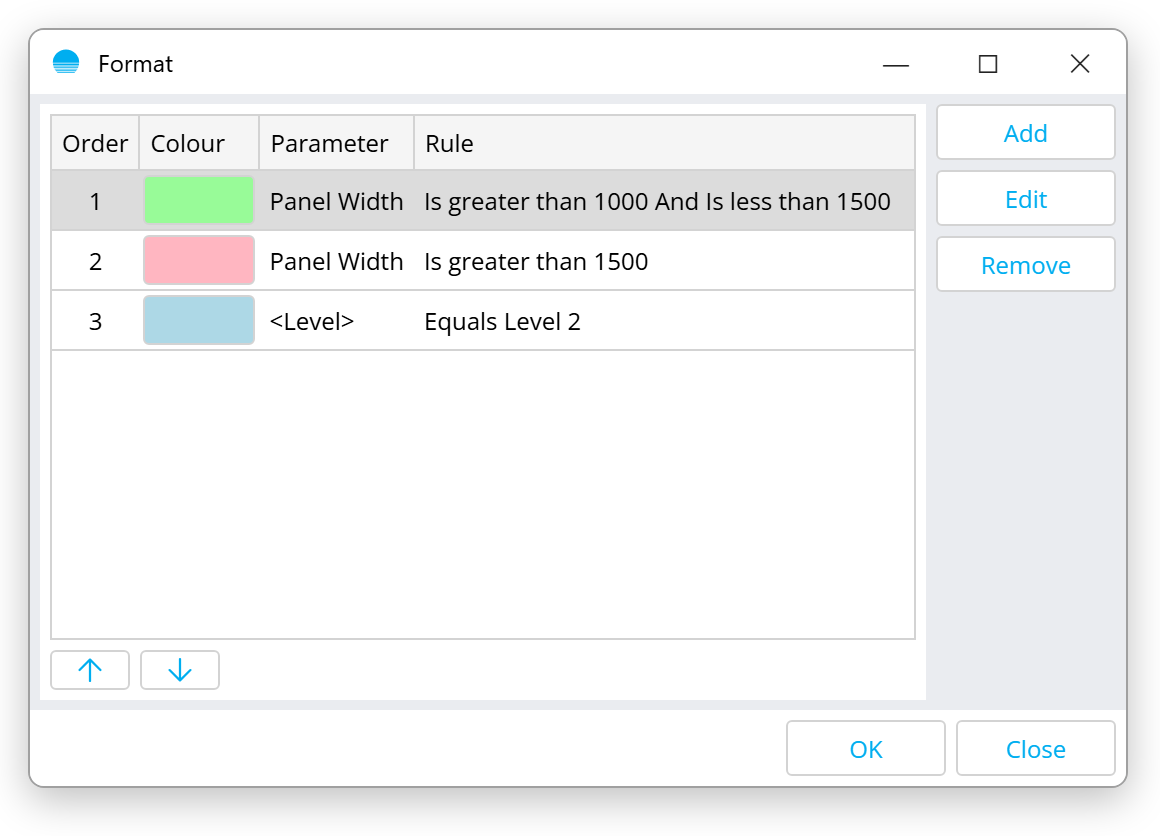Screen dimensions: 1160x836
Task: Maximize the Format window
Action: pyautogui.click(x=988, y=64)
